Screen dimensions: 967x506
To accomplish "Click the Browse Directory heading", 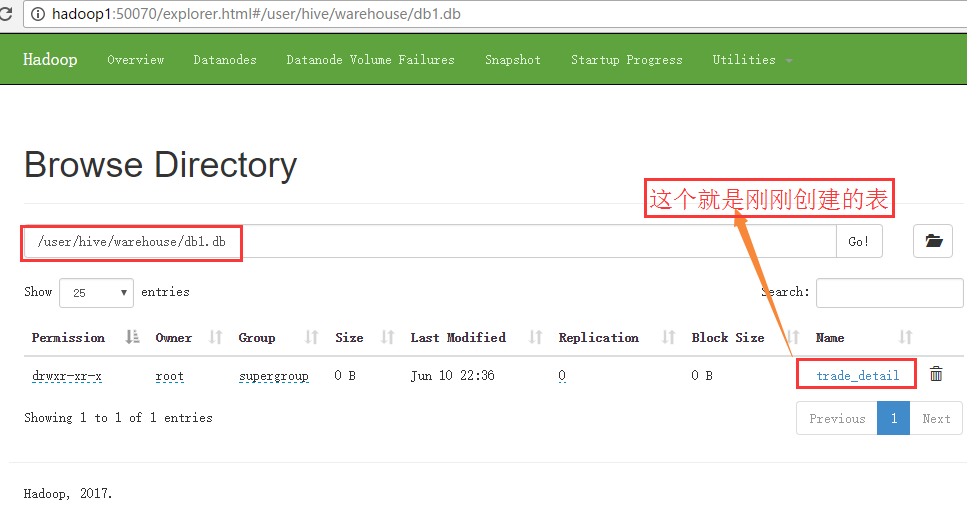I will point(160,165).
